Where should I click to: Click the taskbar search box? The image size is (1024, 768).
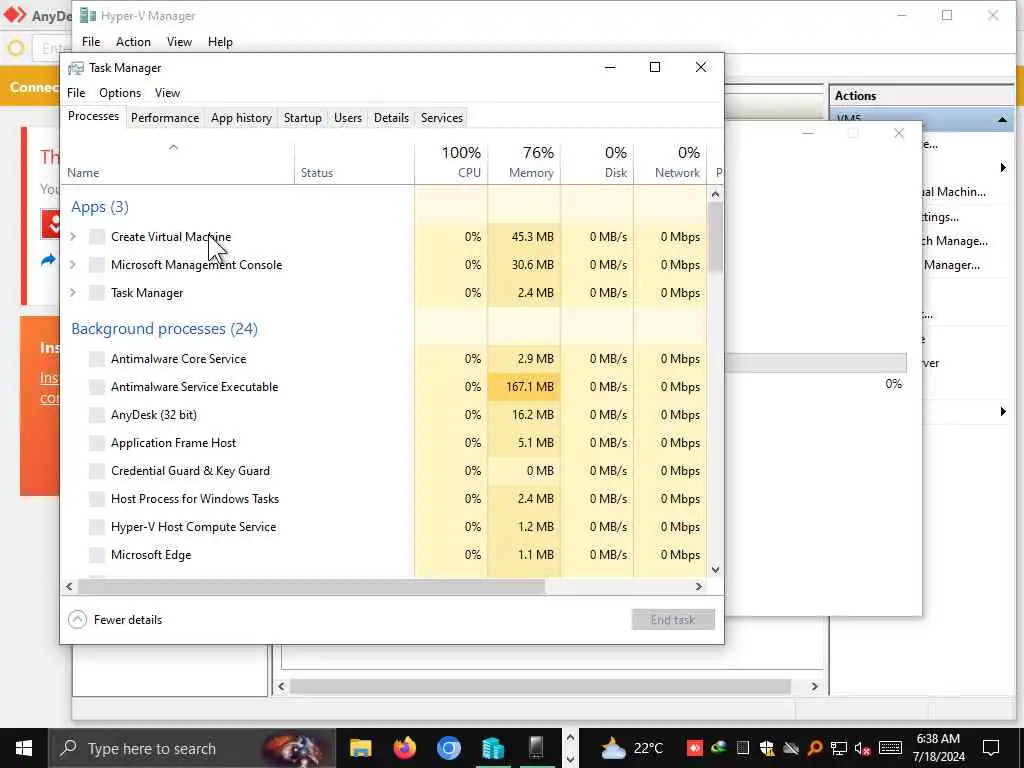tap(192, 748)
